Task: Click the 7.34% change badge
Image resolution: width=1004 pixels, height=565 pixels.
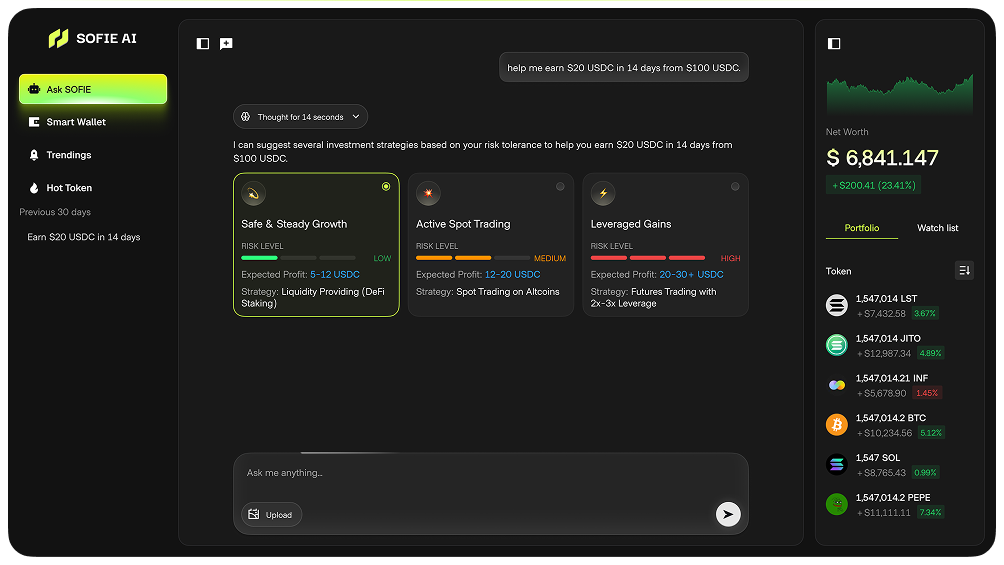Action: (930, 512)
